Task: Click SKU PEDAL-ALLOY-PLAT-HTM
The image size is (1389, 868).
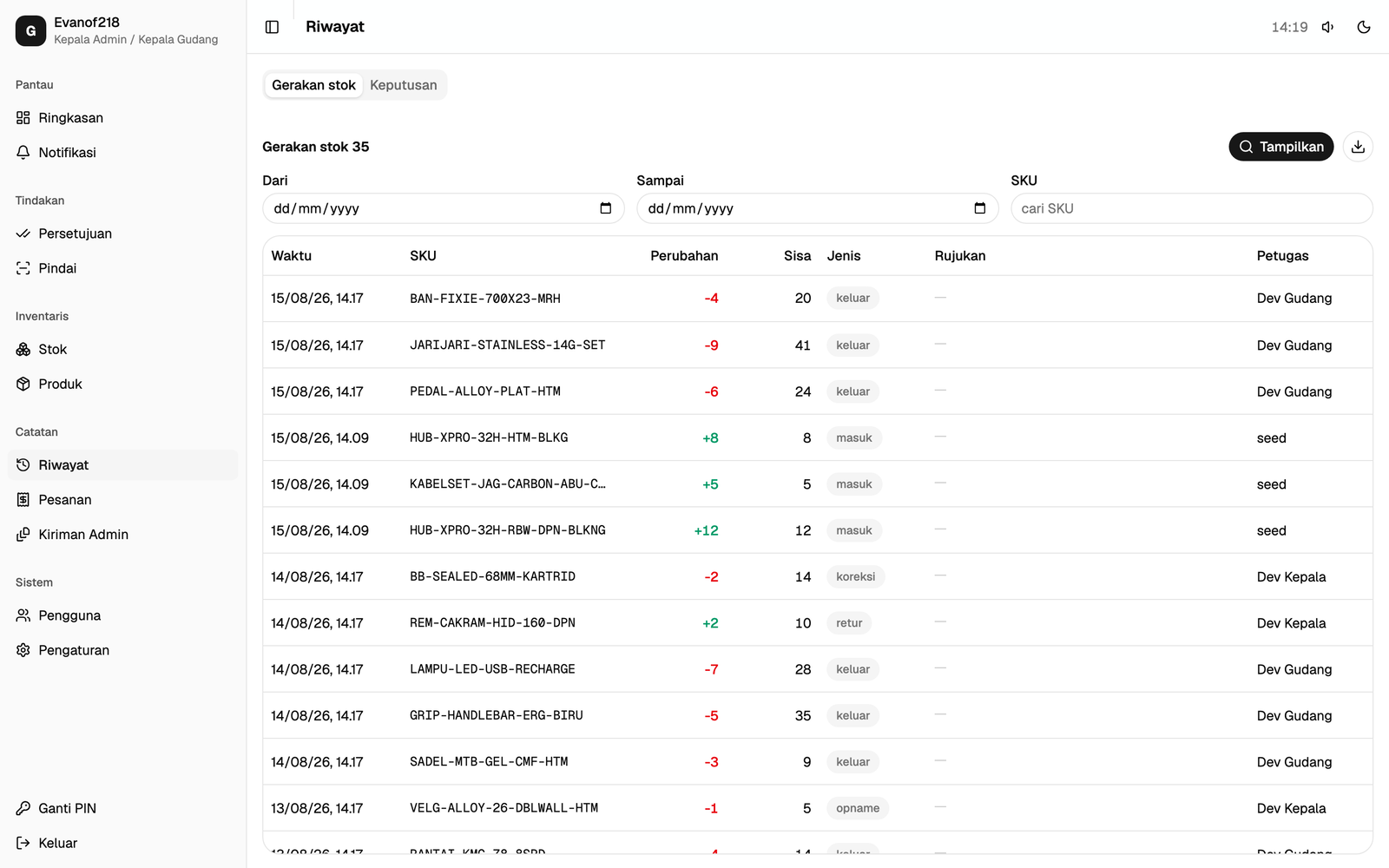Action: 485,391
